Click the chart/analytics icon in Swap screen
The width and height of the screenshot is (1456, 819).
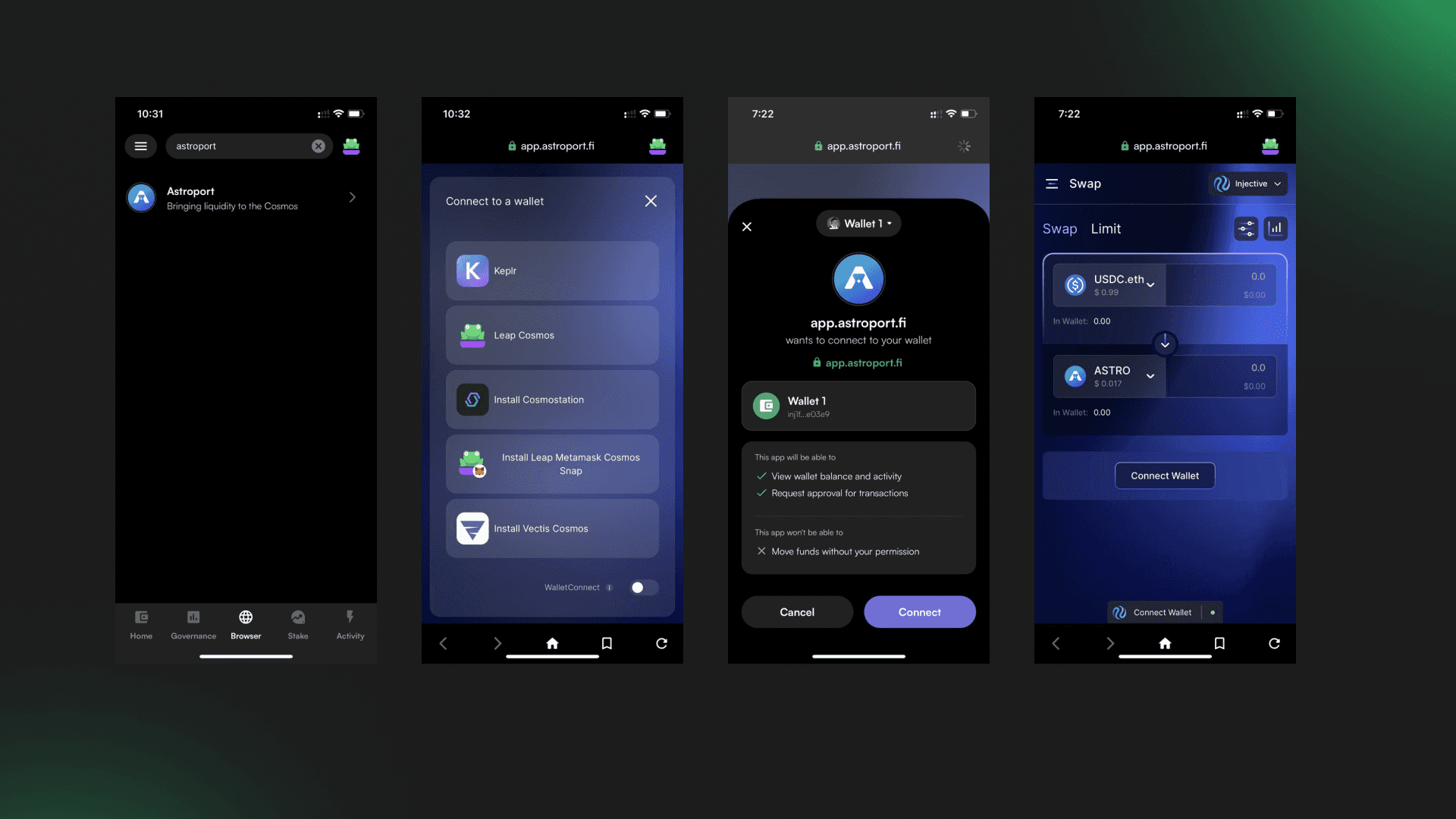[1276, 228]
